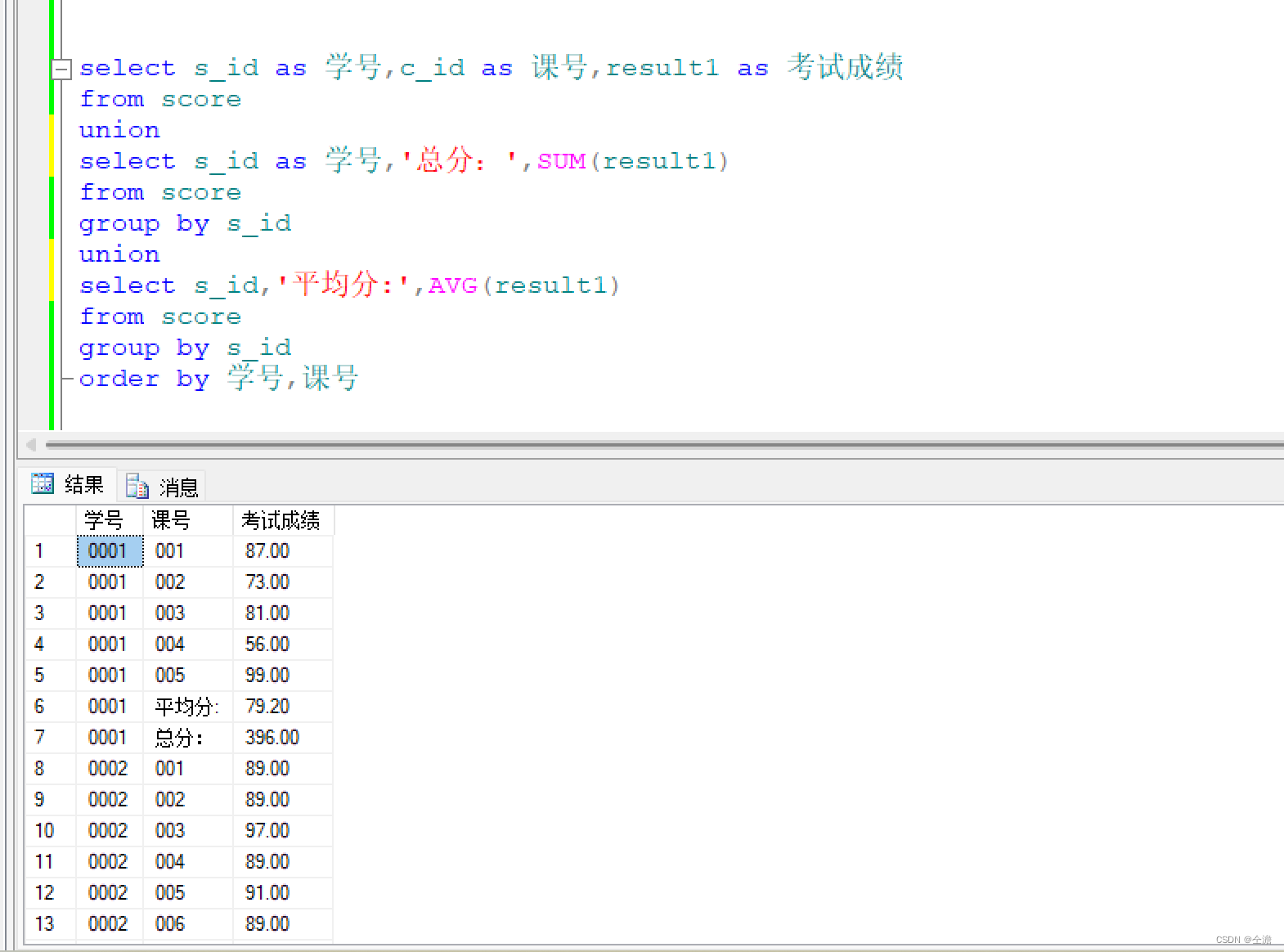Select the 总分: cell in row 7
The image size is (1284, 952).
188,738
